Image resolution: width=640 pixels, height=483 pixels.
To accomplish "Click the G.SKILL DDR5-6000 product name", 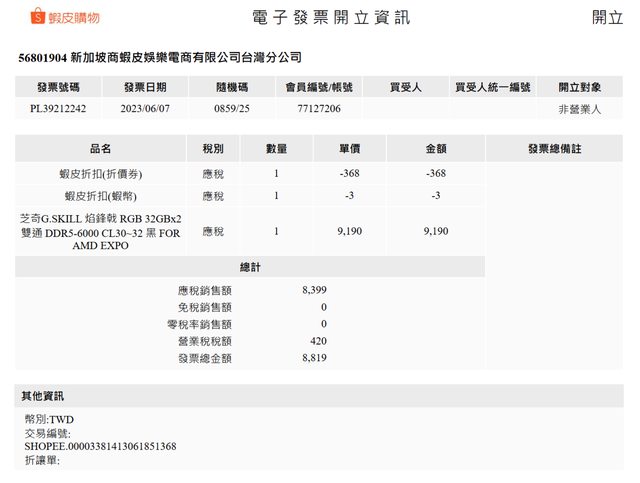I will 100,231.
